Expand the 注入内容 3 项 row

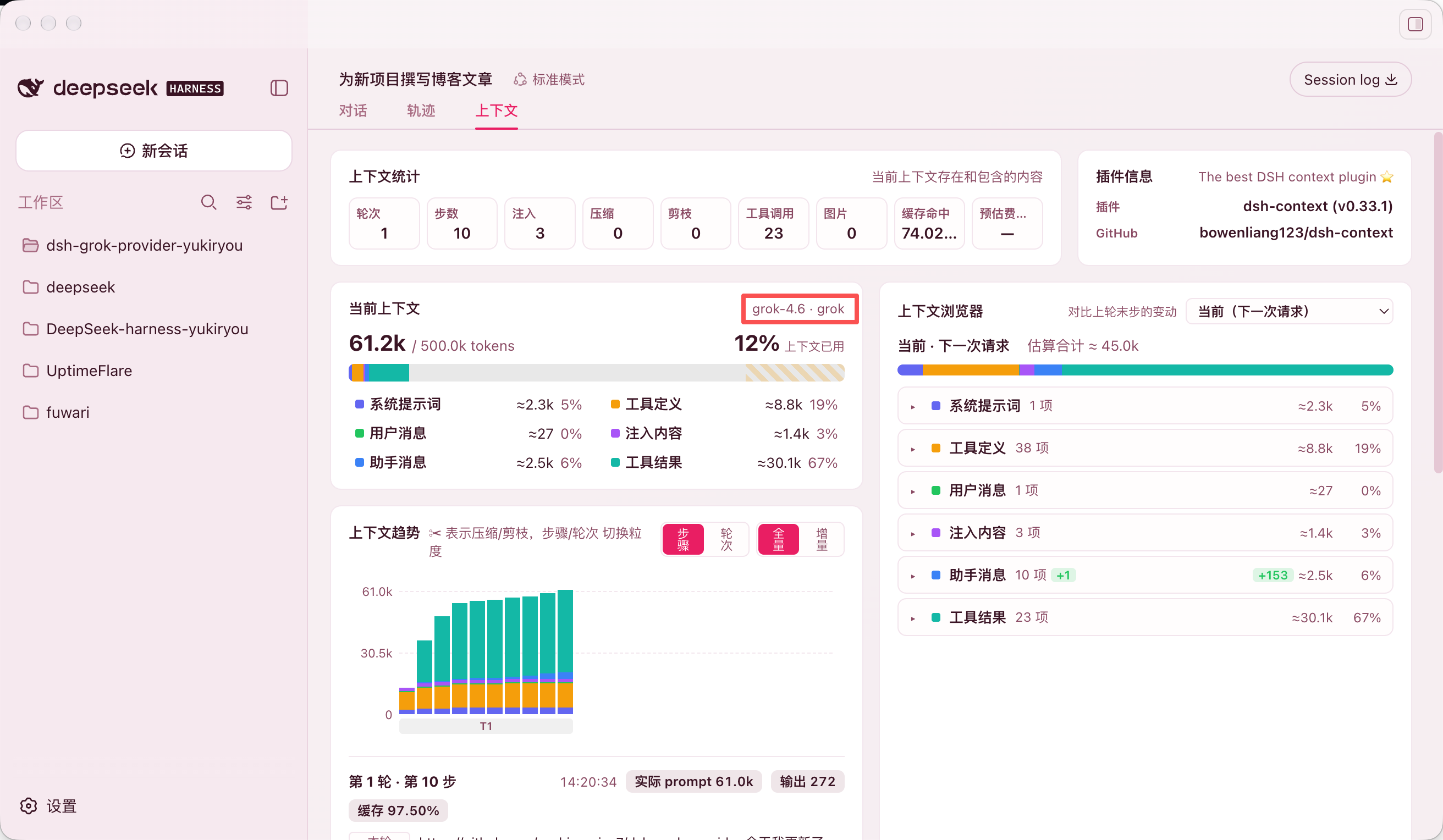tap(1145, 533)
